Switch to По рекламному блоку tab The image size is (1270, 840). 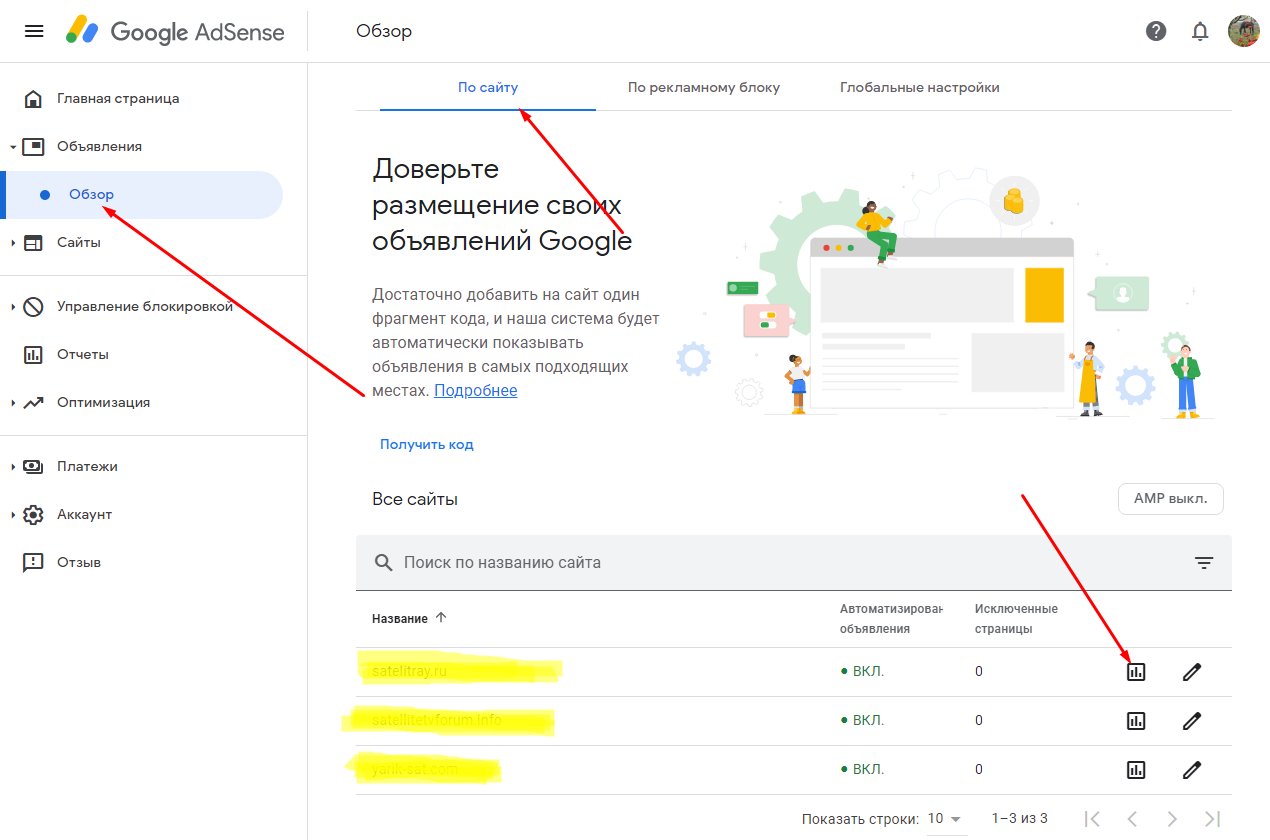[x=703, y=87]
